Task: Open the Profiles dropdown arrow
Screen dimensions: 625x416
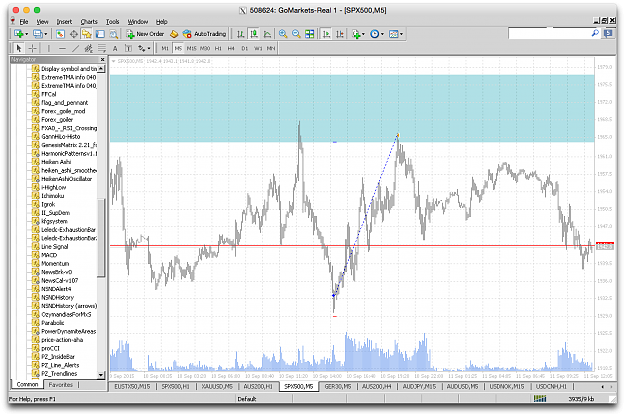Action: 46,34
